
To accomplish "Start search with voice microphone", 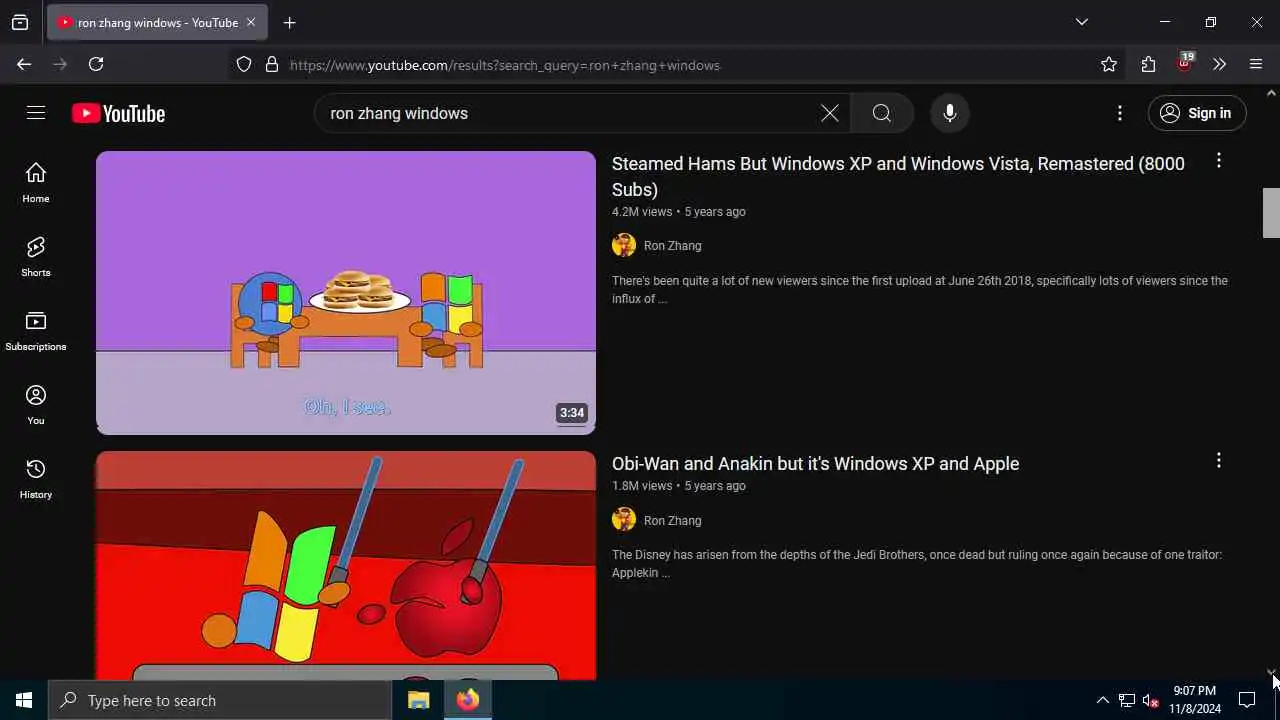I will (x=950, y=113).
